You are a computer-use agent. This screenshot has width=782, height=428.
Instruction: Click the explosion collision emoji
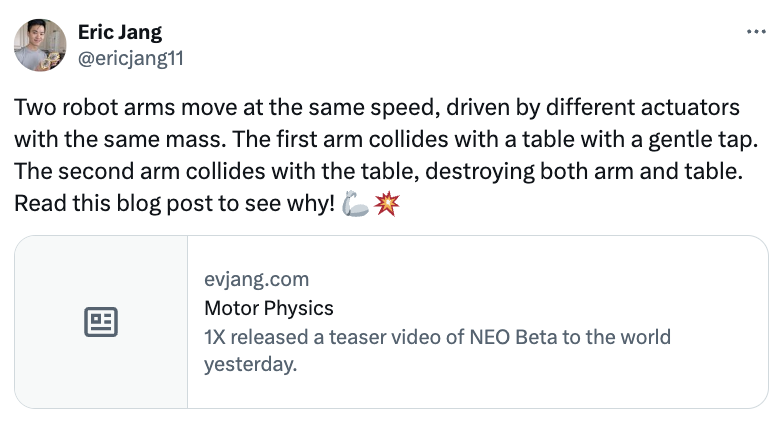[x=385, y=205]
